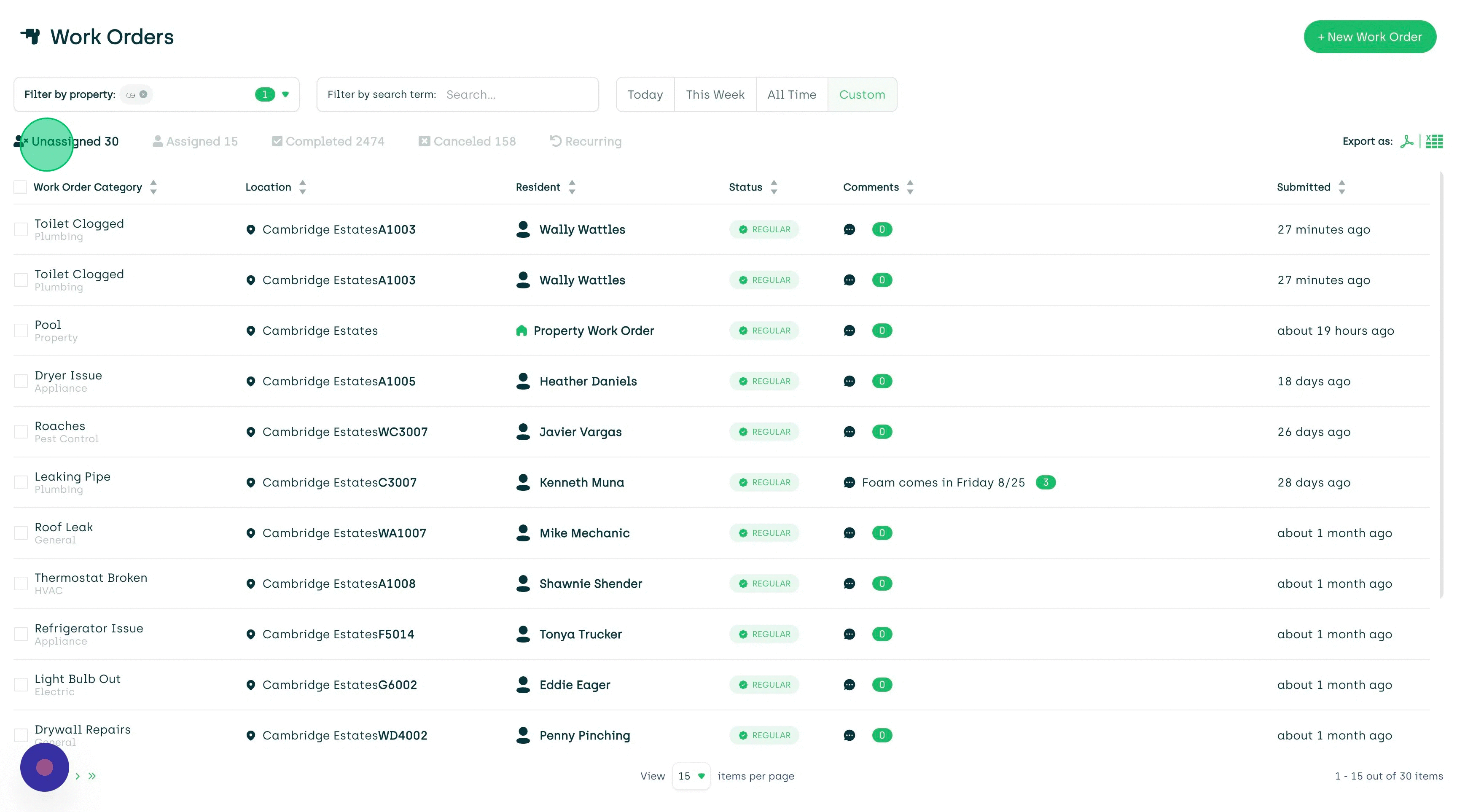1457x812 pixels.
Task: Open the items per page dropdown
Action: pos(691,777)
